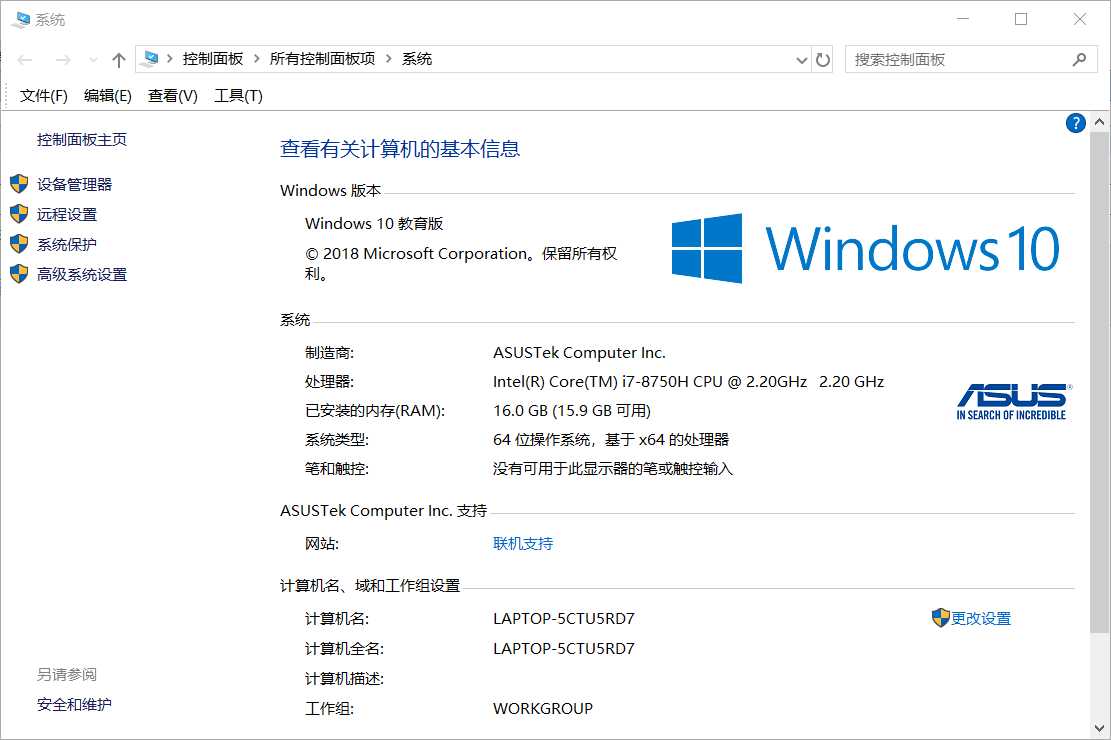The width and height of the screenshot is (1111, 740).
Task: Click Intel Core i7-8750H processor value
Action: coord(689,382)
